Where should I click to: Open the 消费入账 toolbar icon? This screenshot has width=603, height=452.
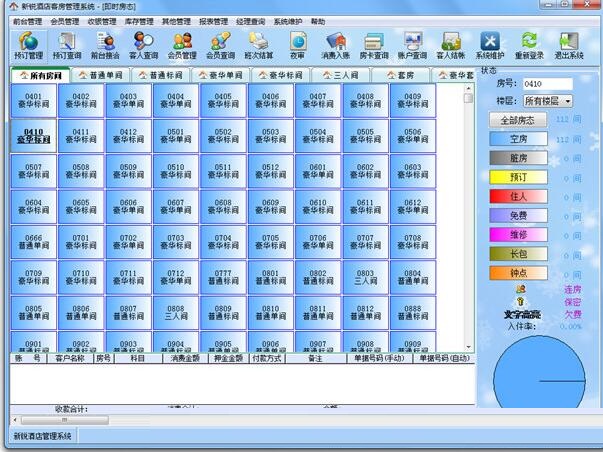(x=336, y=45)
